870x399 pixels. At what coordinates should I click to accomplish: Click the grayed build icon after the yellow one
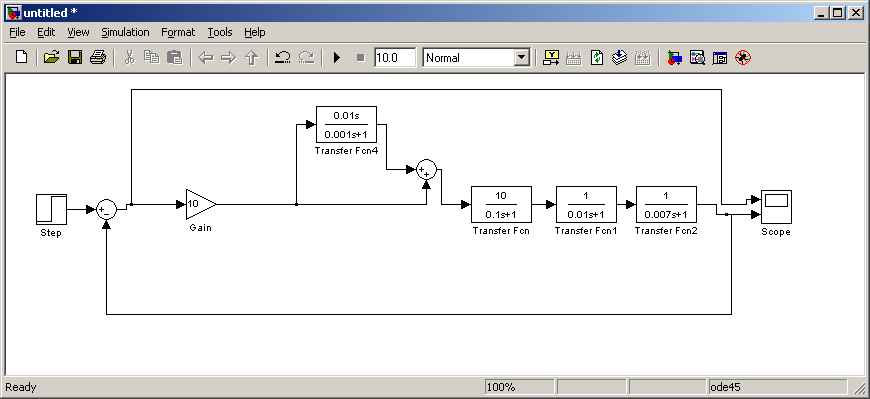click(574, 57)
